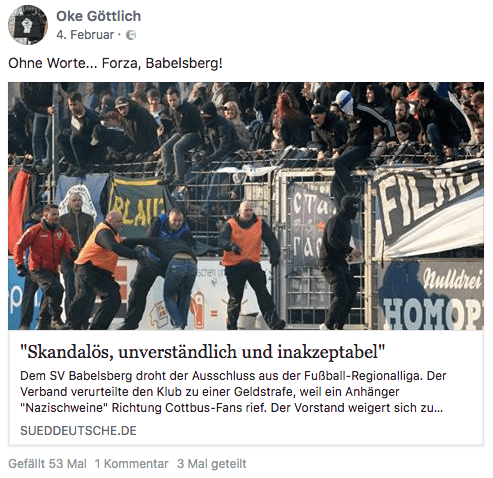The image size is (493, 478).
Task: Click the steward in orange vest center
Action: 248,265
